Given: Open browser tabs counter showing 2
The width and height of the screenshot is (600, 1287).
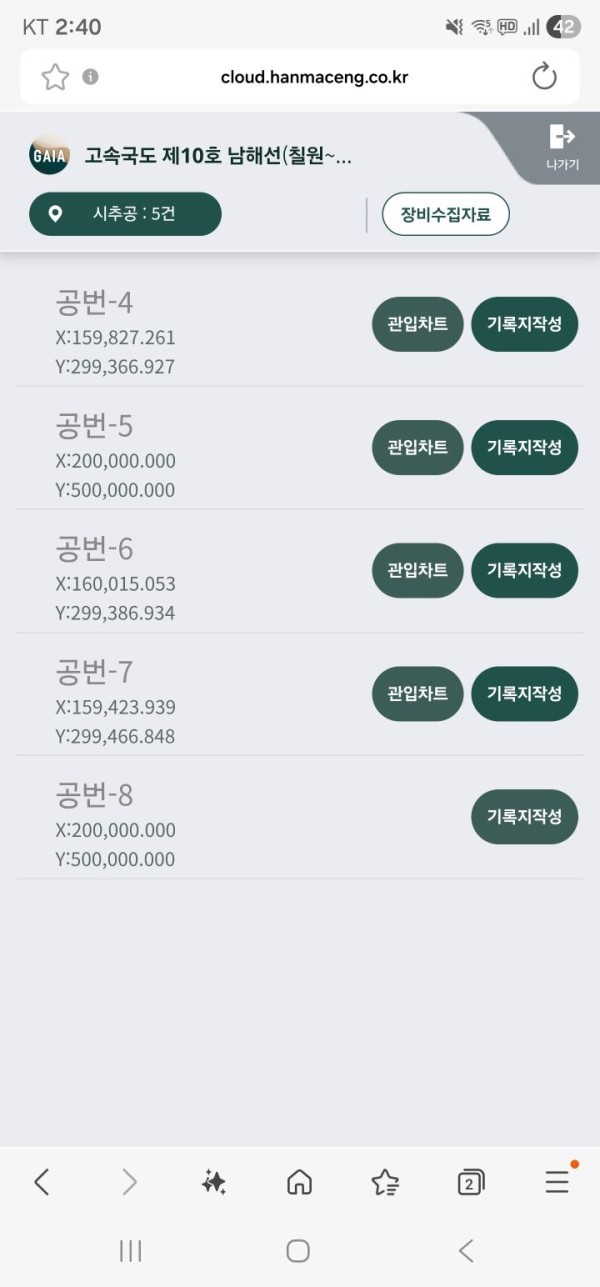Looking at the screenshot, I should click(x=471, y=1182).
